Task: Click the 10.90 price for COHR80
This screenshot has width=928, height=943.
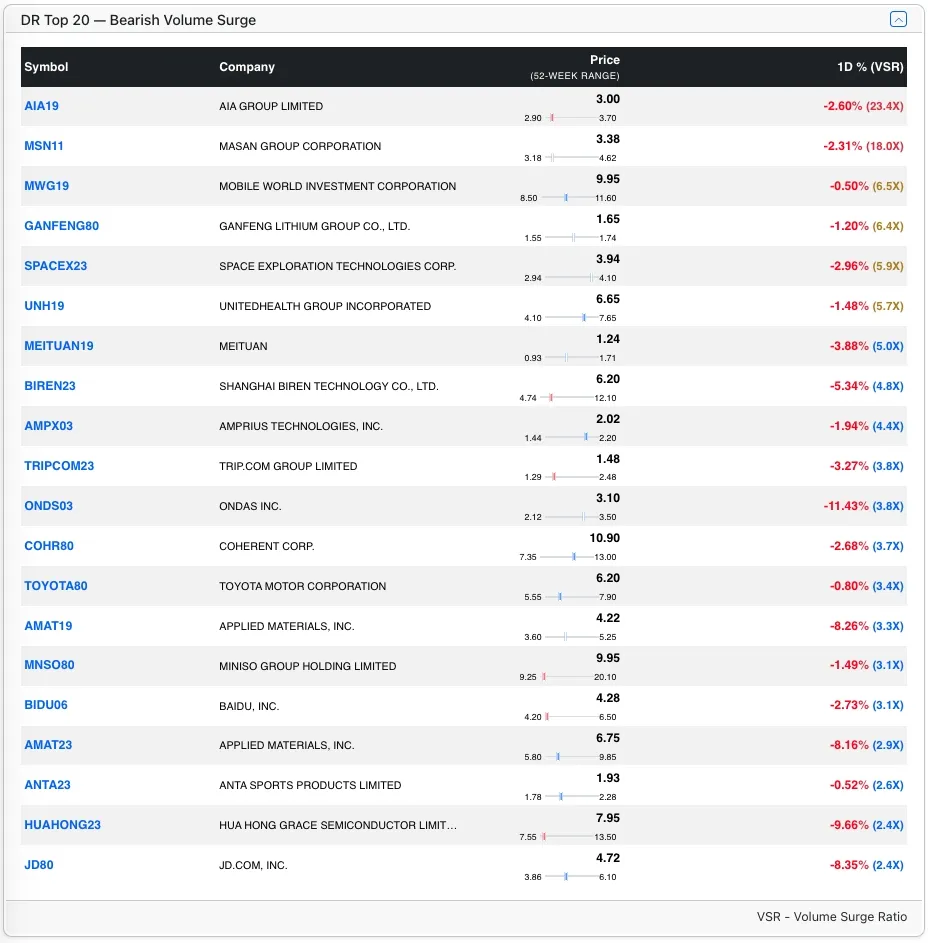Action: point(604,538)
